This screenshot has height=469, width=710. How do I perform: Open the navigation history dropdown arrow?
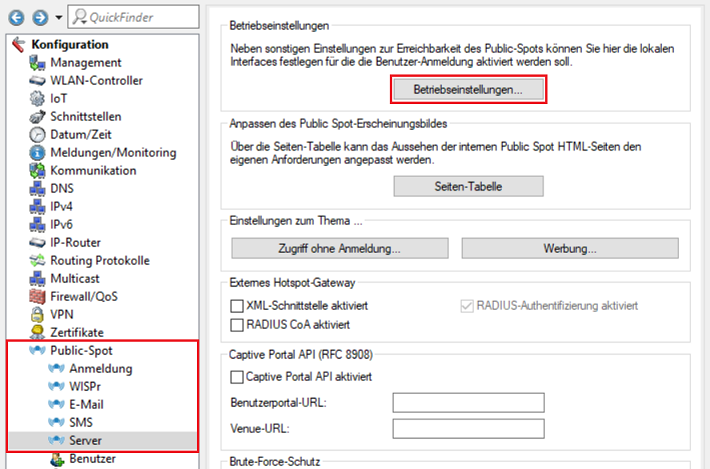(58, 18)
